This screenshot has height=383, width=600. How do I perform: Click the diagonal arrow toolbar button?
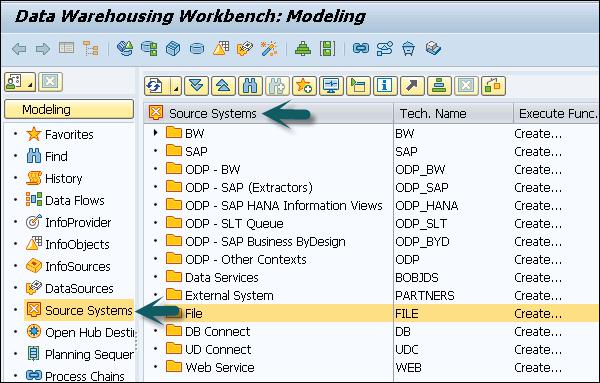[x=412, y=86]
